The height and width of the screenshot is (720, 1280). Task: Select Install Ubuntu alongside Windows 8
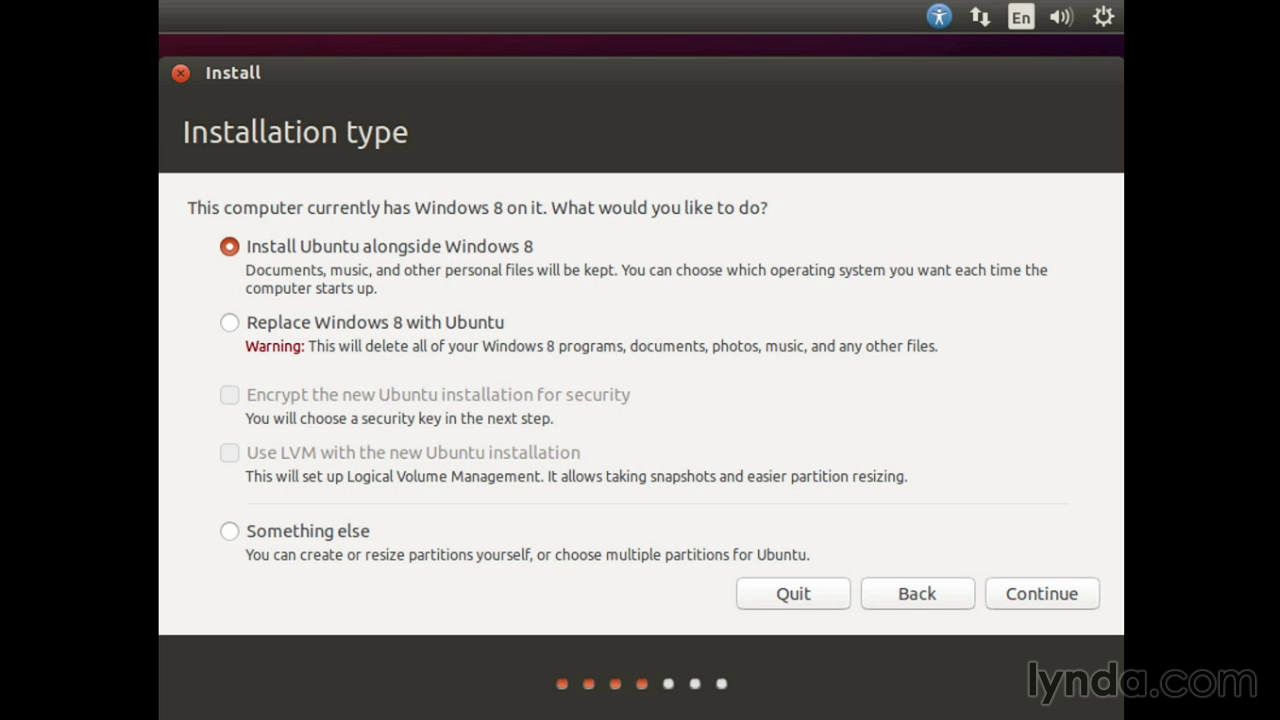230,246
